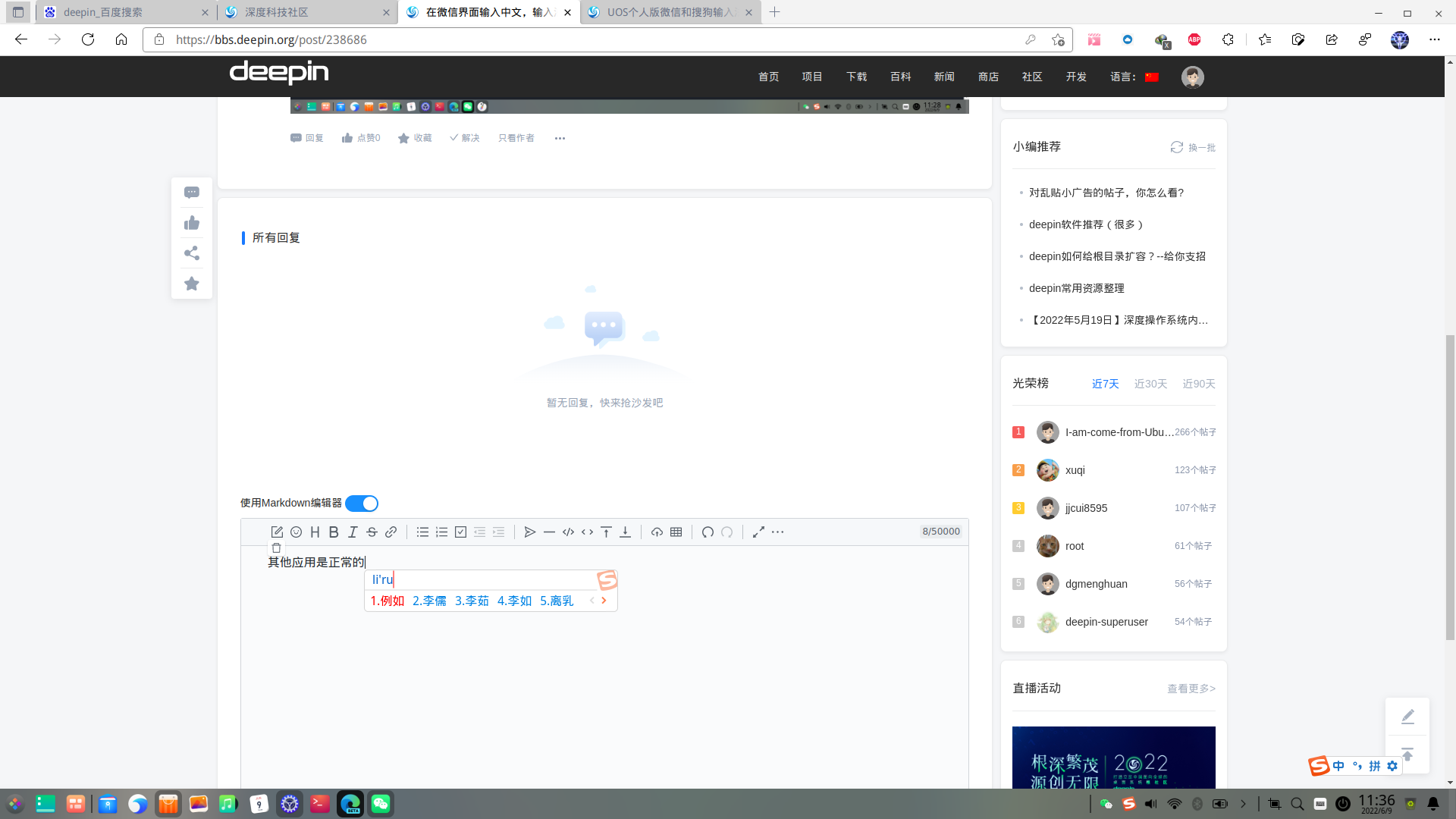
Task: Click the insert link icon
Action: [x=391, y=532]
